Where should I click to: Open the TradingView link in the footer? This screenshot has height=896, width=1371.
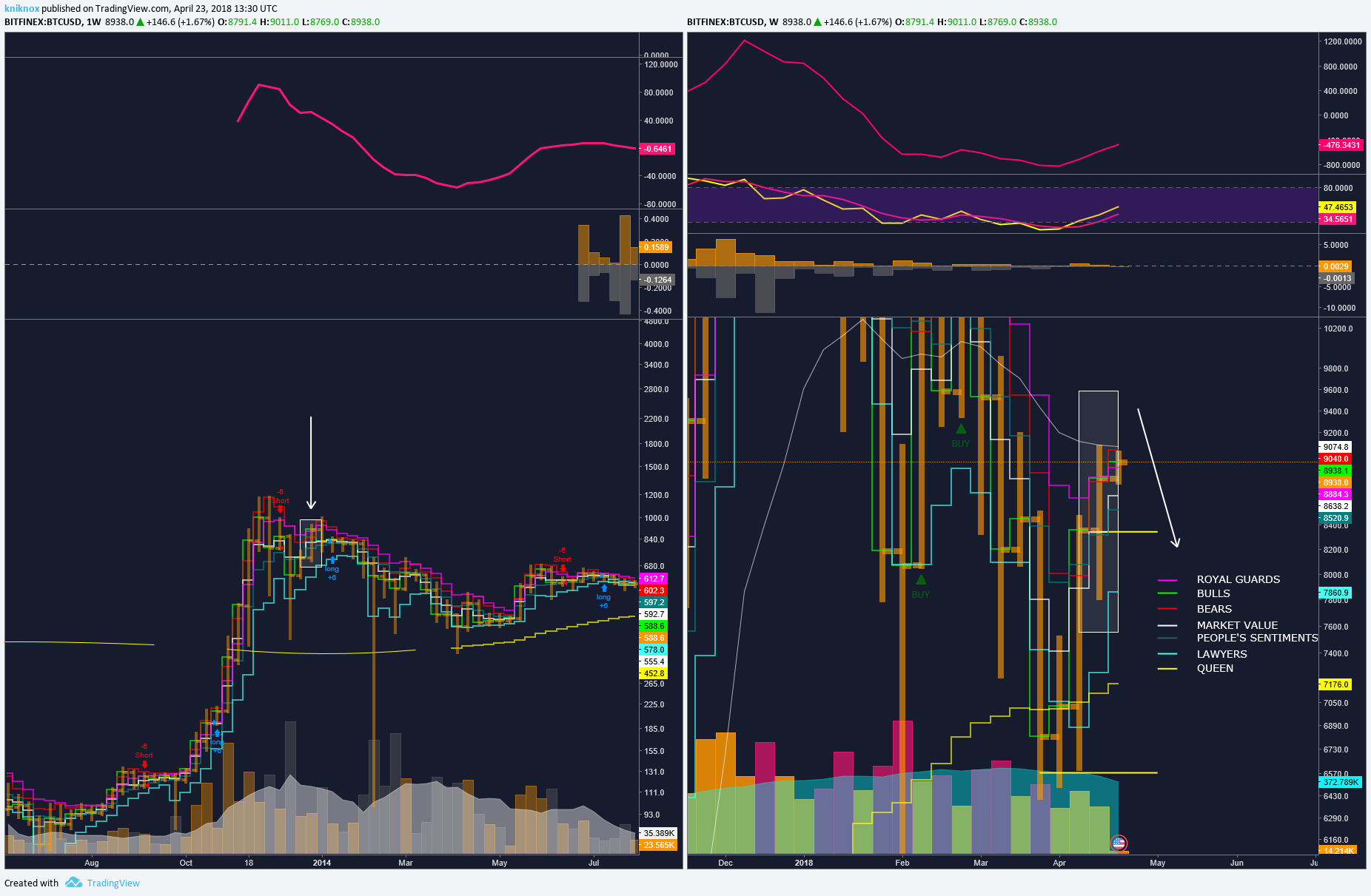(x=113, y=883)
